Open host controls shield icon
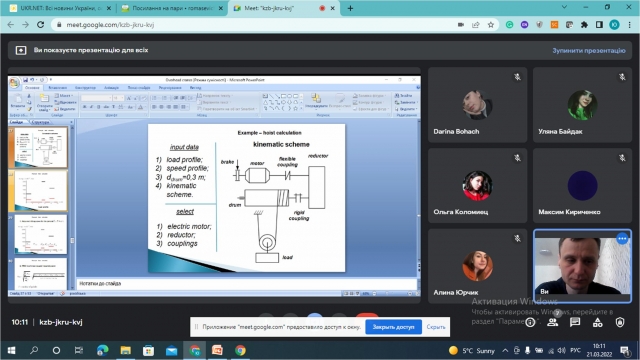This screenshot has width=640, height=360. pyautogui.click(x=620, y=322)
